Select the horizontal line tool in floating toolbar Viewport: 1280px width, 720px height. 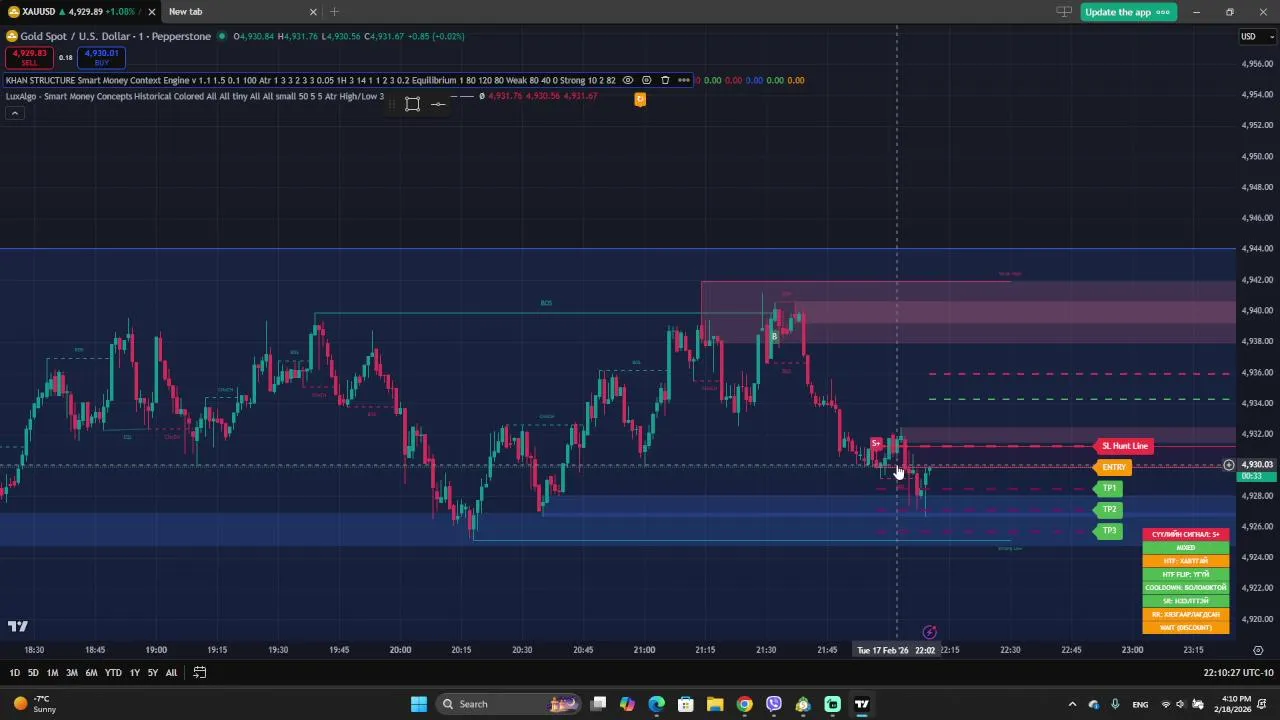coord(438,104)
